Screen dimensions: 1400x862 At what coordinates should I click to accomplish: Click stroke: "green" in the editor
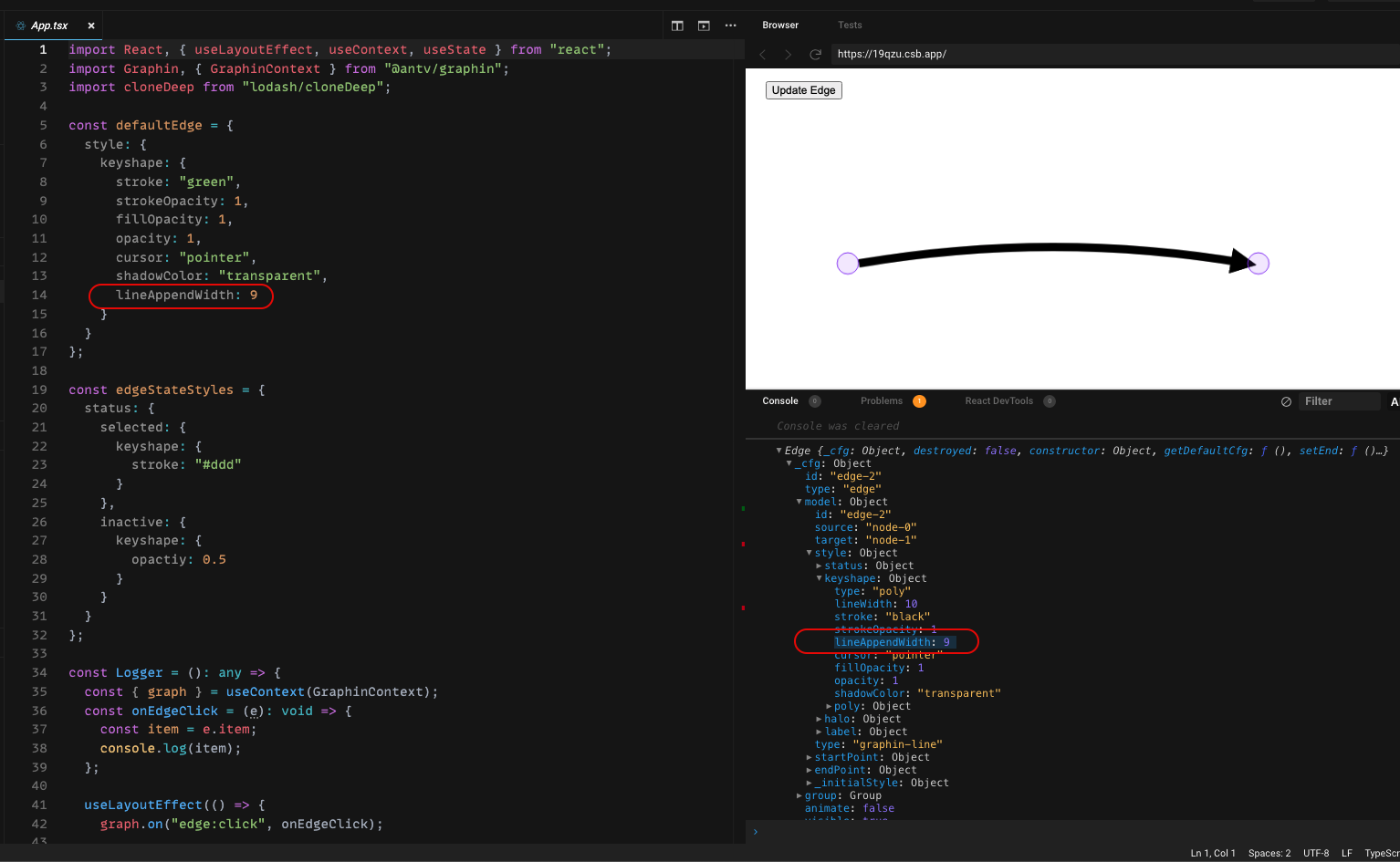click(x=178, y=182)
